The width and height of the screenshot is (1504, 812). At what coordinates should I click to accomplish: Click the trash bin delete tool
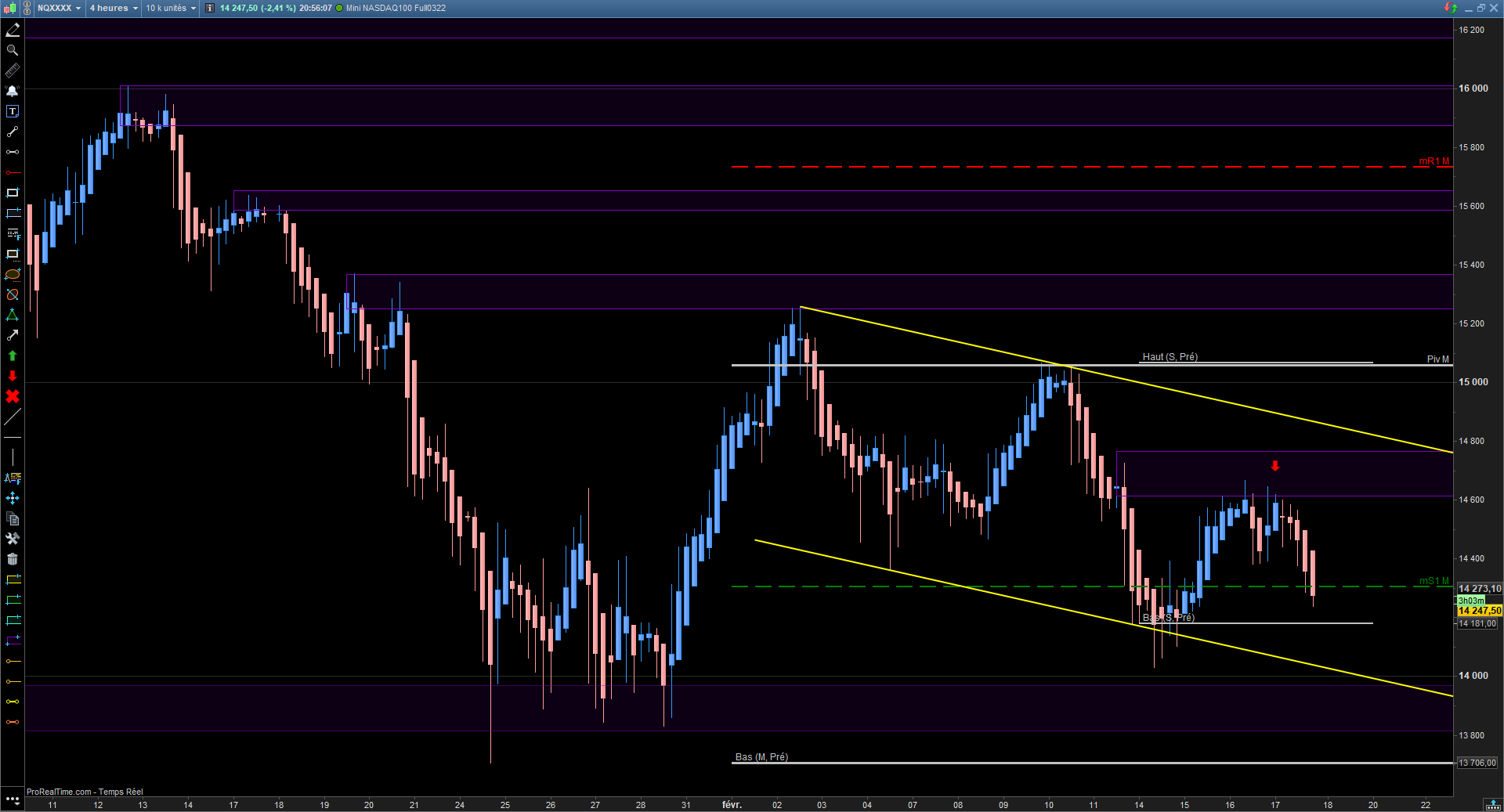point(13,559)
